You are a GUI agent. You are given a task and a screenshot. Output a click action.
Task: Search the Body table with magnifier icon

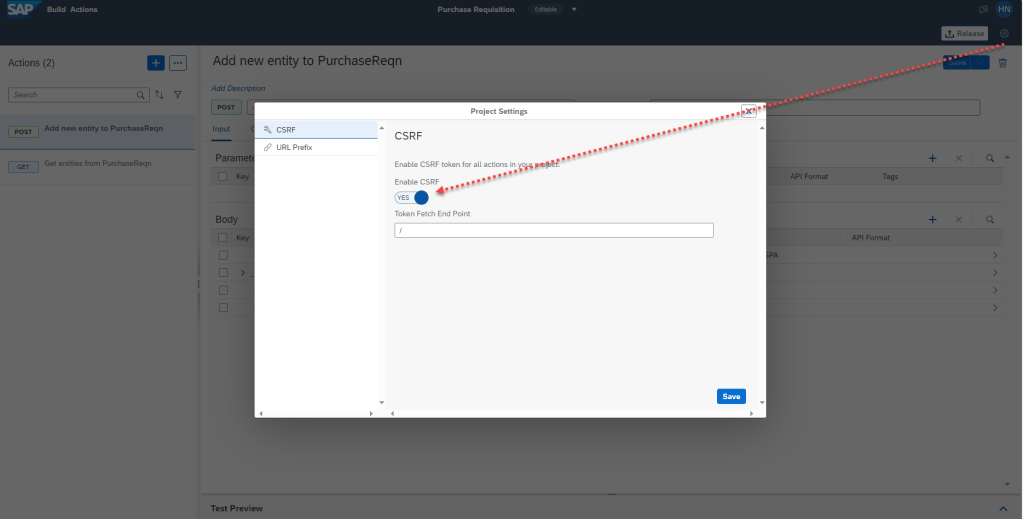point(989,219)
